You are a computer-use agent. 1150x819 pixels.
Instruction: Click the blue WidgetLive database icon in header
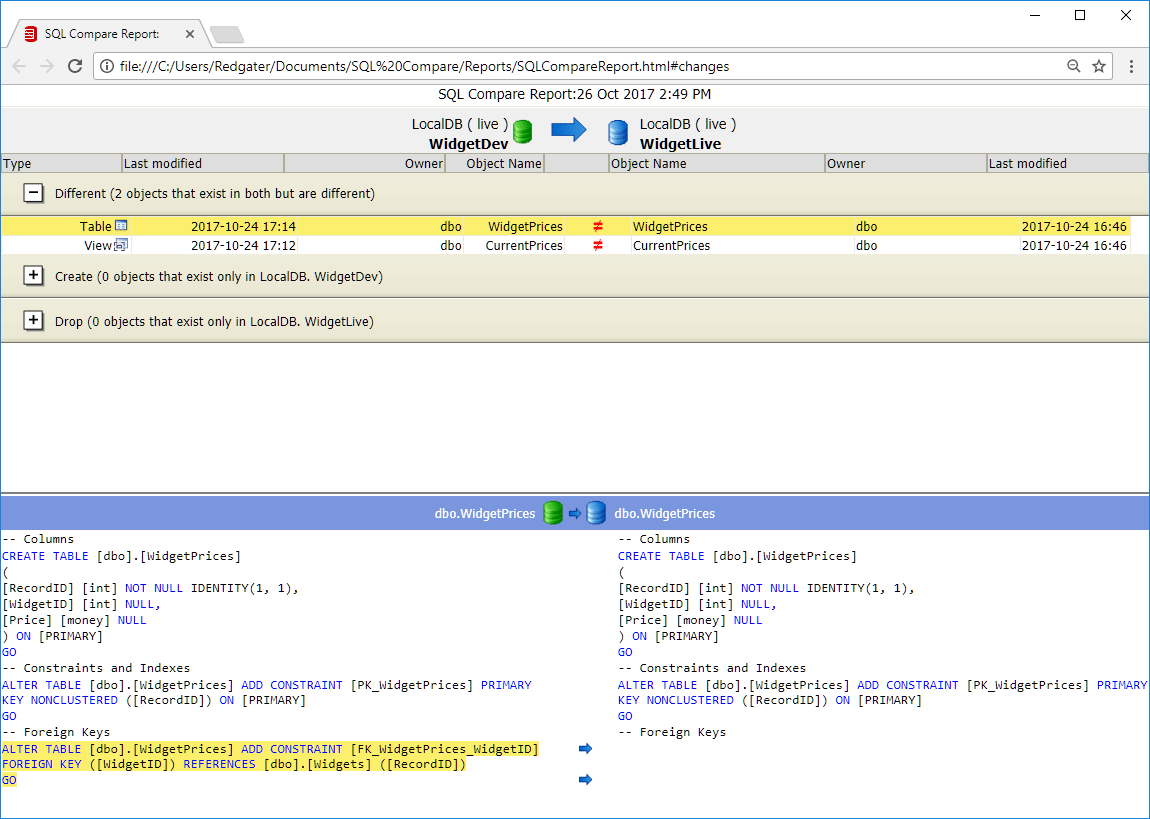point(618,133)
